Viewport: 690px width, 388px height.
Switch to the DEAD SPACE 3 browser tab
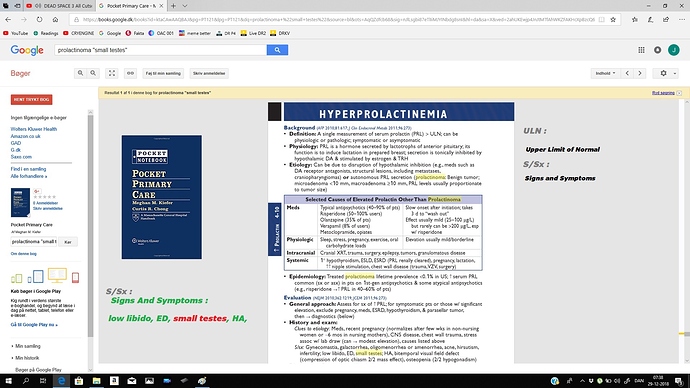pos(59,6)
